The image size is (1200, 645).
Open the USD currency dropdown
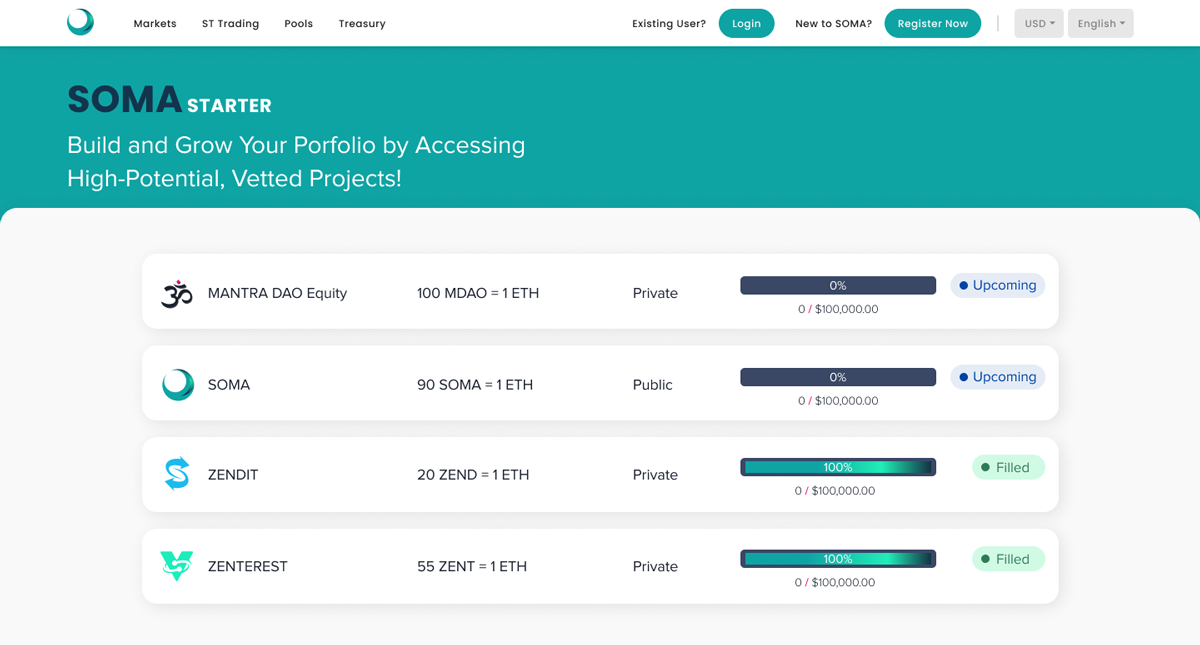pos(1039,23)
